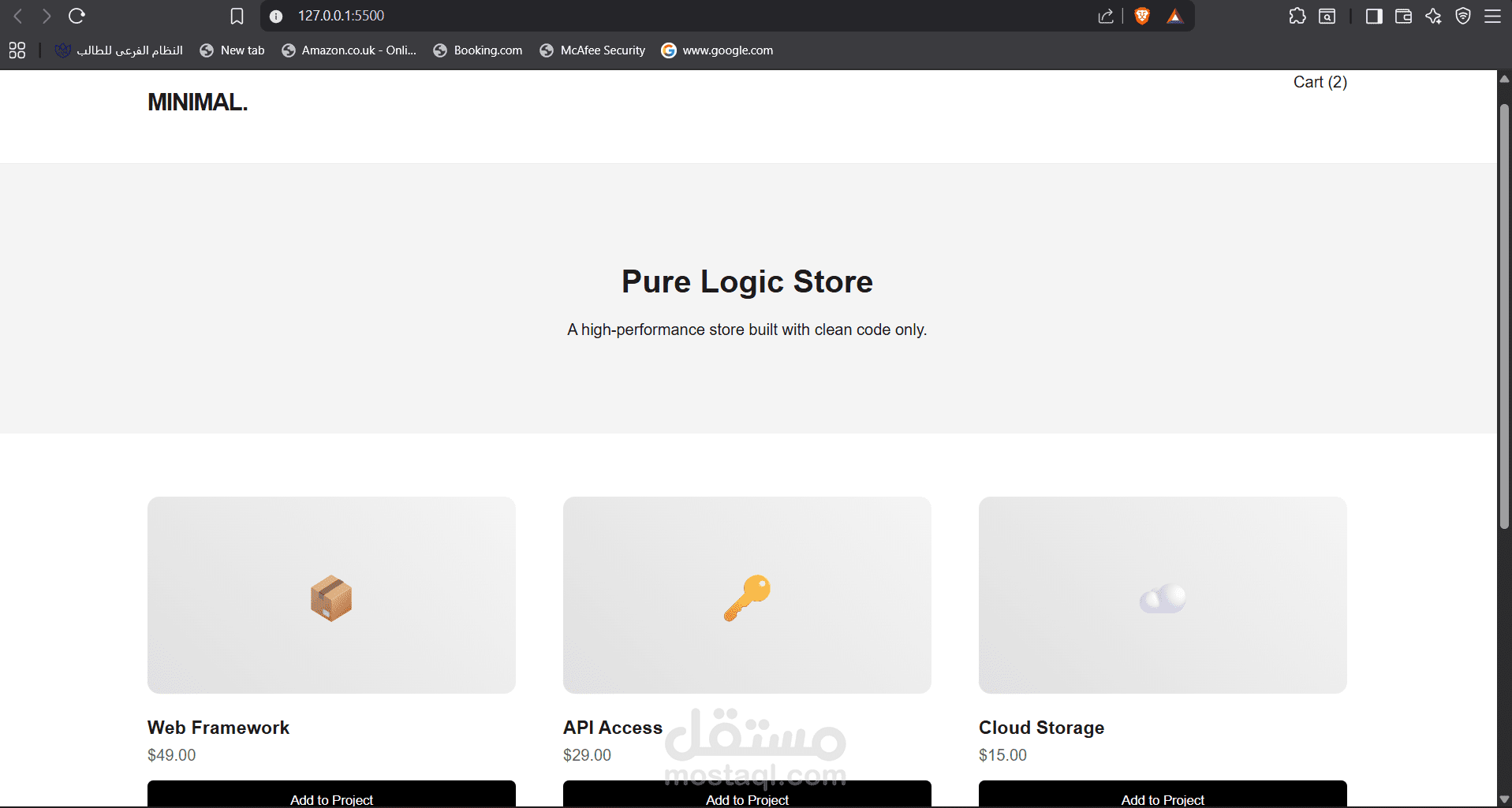The height and width of the screenshot is (808, 1512).
Task: Click the Cloud Storage product title
Action: (1041, 728)
